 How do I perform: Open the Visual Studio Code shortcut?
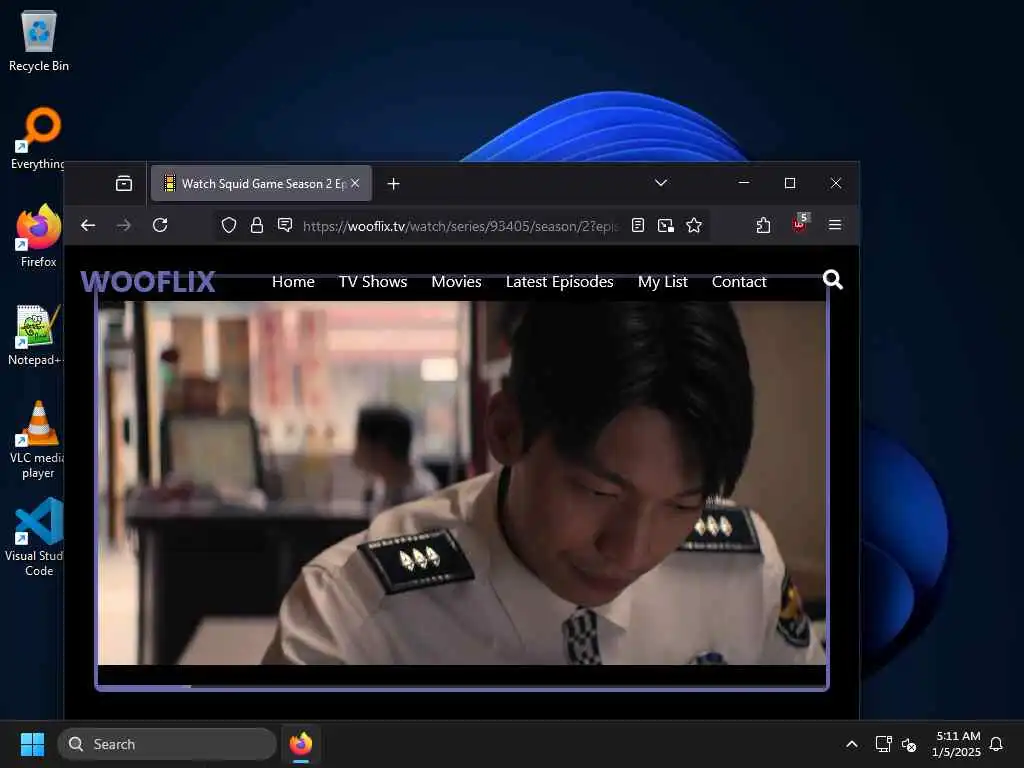coord(37,537)
